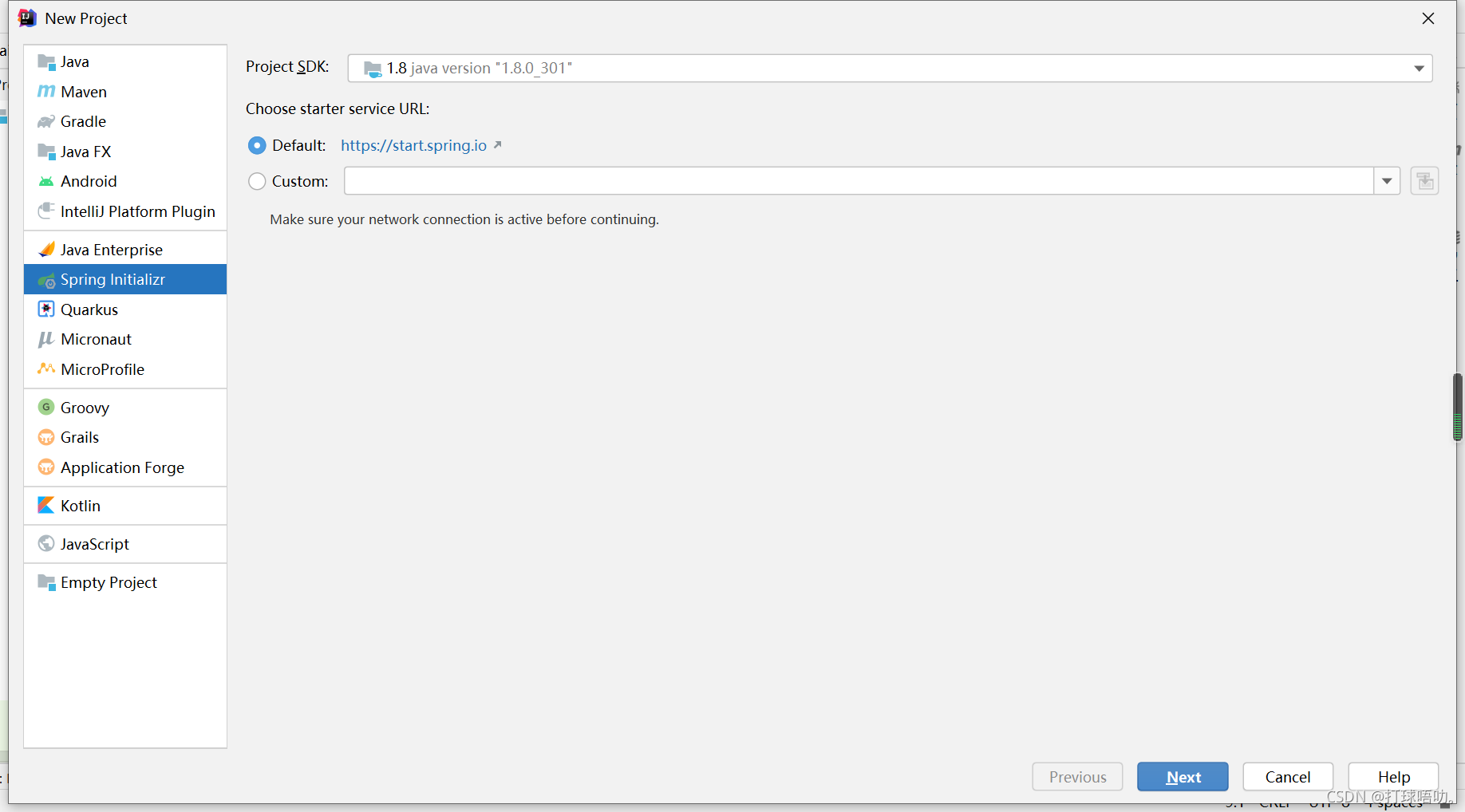
Task: Select the JavaScript project type
Action: [94, 543]
